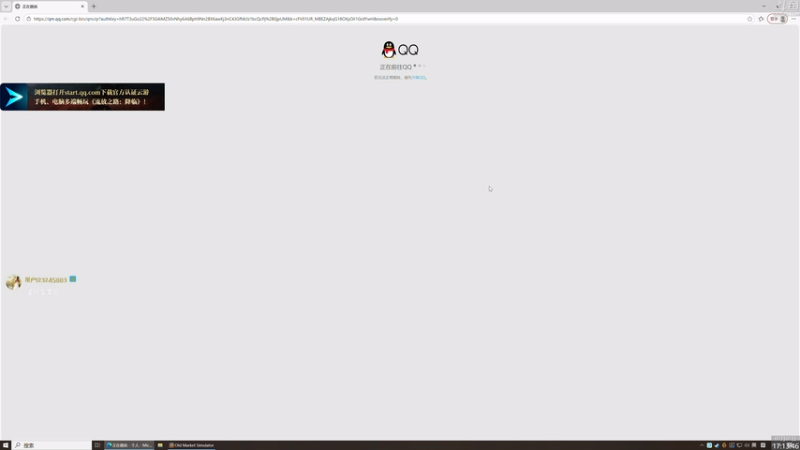The width and height of the screenshot is (800, 450).
Task: Open a new browser tab
Action: tap(94, 6)
